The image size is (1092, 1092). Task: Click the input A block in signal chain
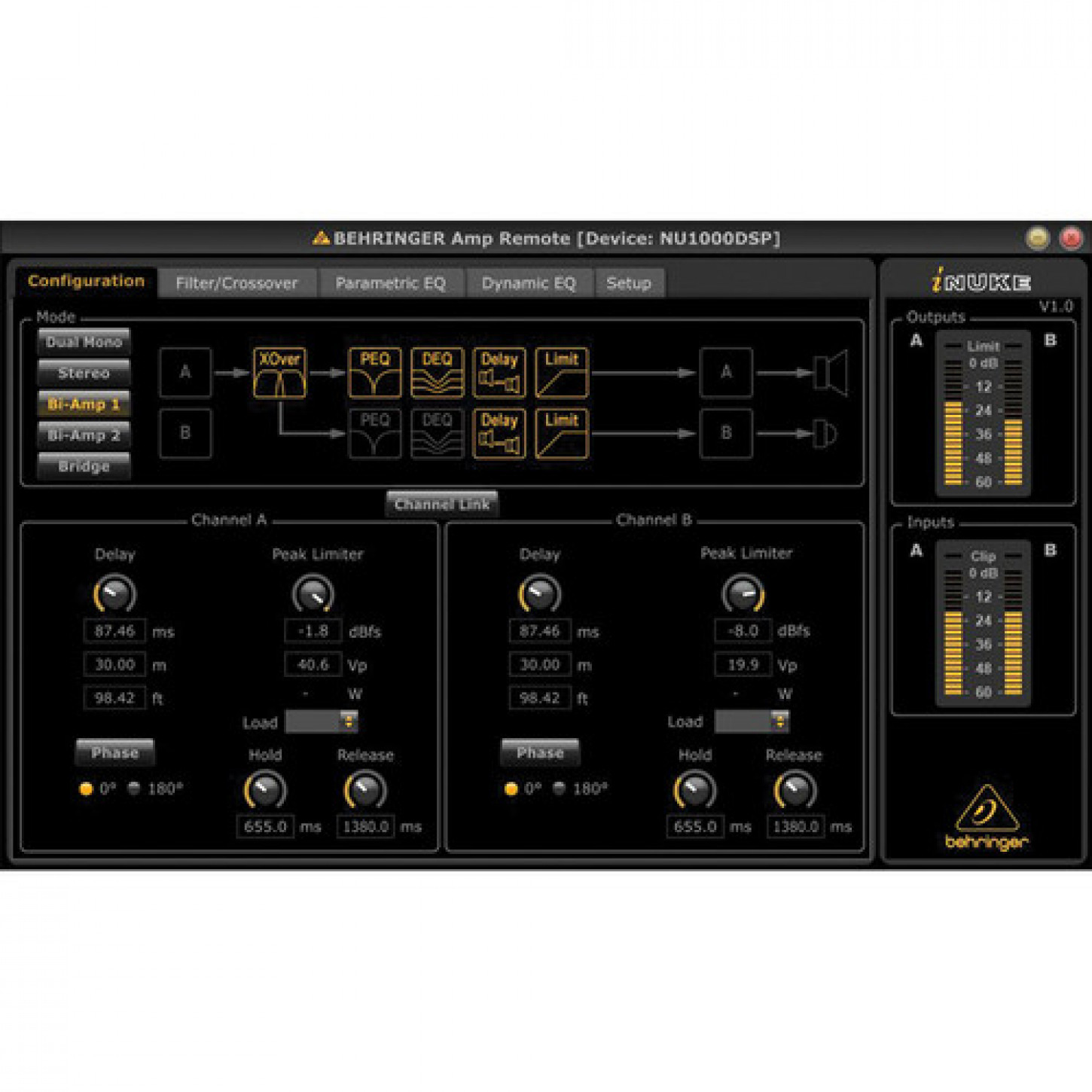[185, 372]
